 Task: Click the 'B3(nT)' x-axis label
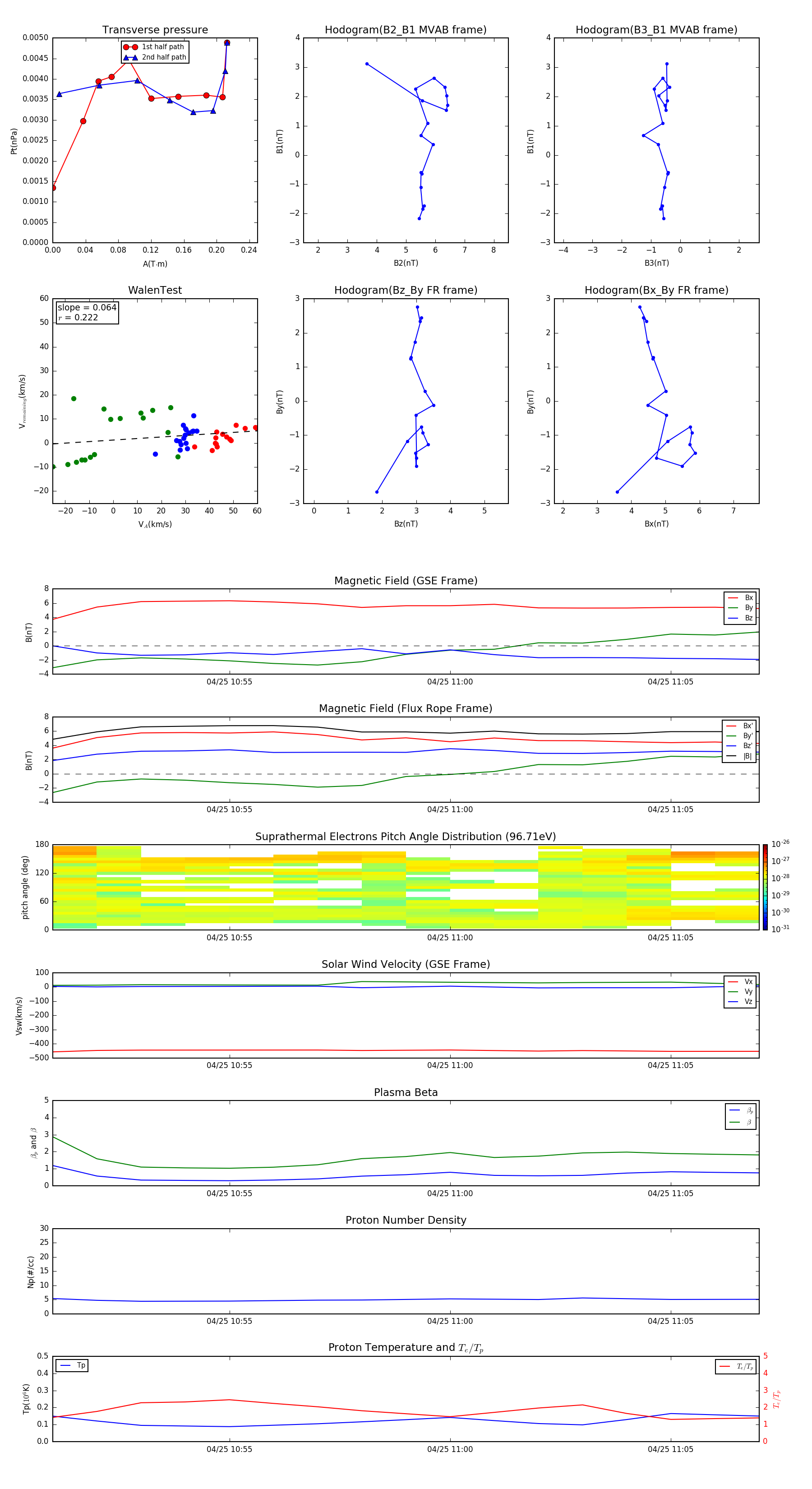tap(656, 263)
